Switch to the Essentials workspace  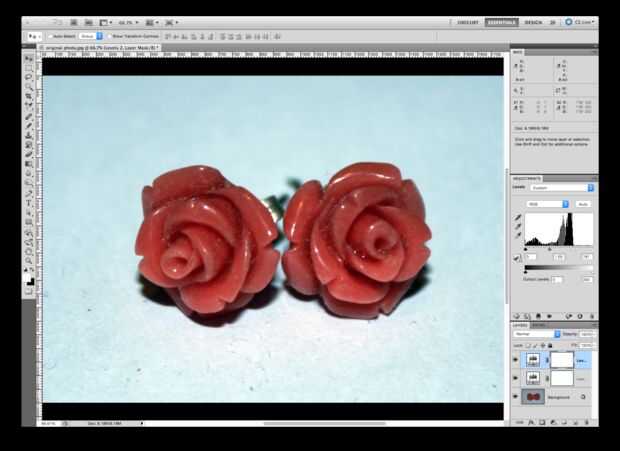[501, 23]
